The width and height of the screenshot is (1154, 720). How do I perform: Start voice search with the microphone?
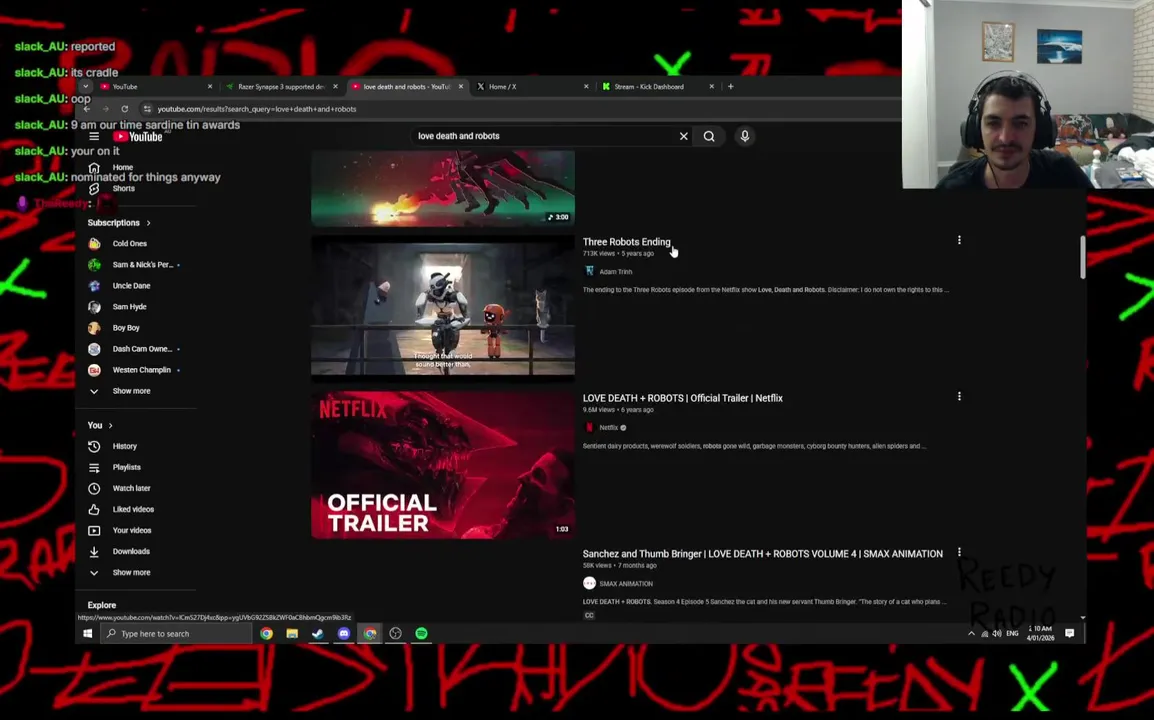tap(745, 136)
